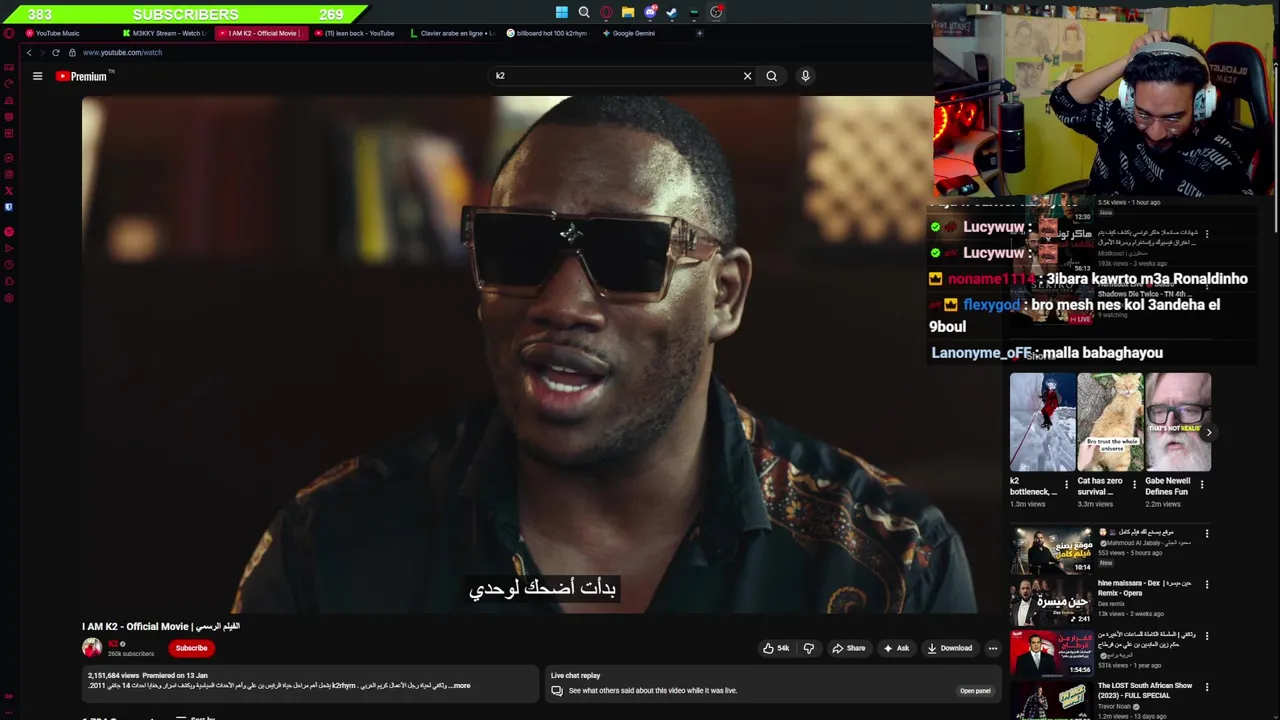Open the billboard hot 100 k2rhym tab
The width and height of the screenshot is (1280, 720).
click(548, 33)
